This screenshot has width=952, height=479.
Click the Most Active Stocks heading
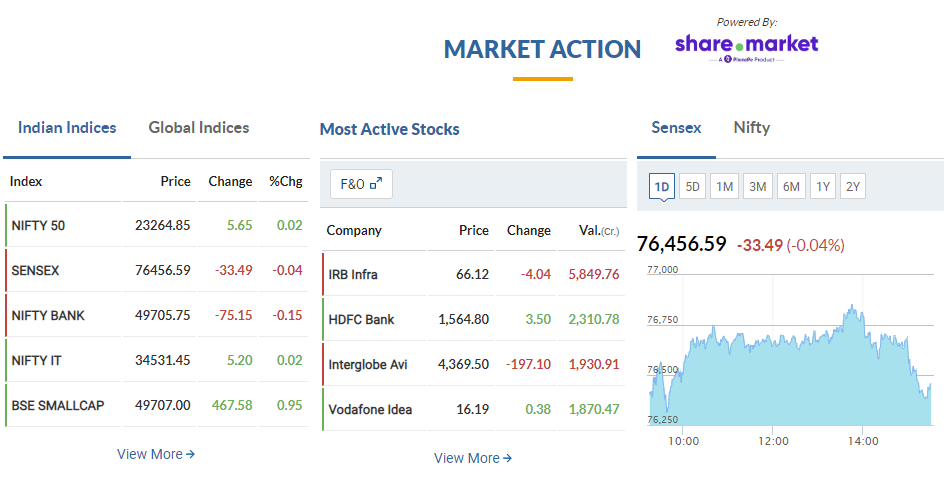390,129
